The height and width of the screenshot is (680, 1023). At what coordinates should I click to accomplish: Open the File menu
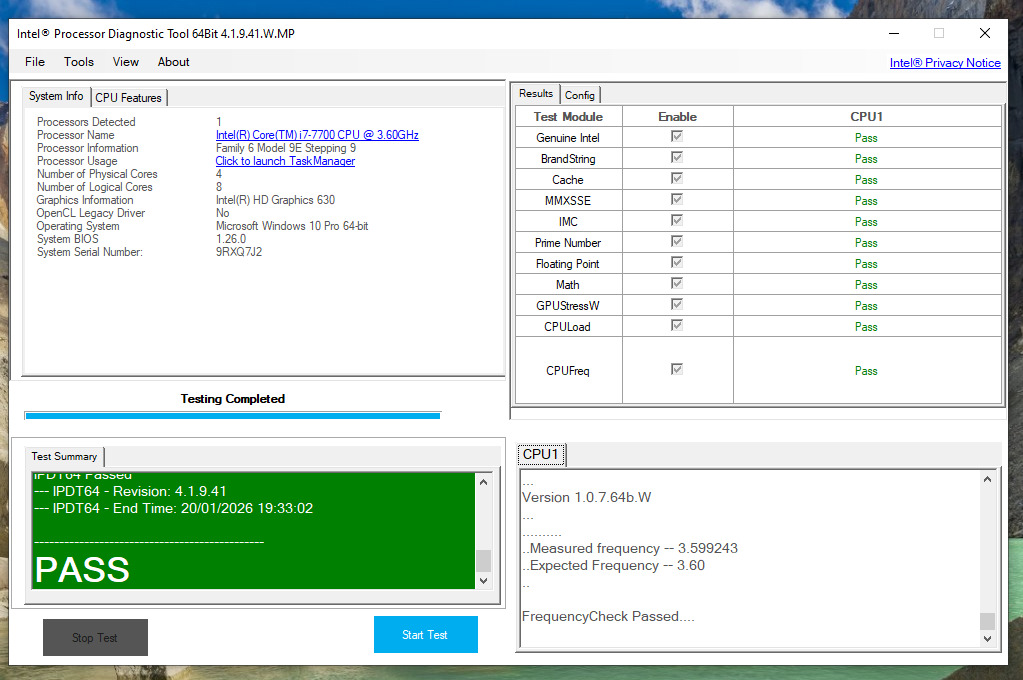[35, 62]
